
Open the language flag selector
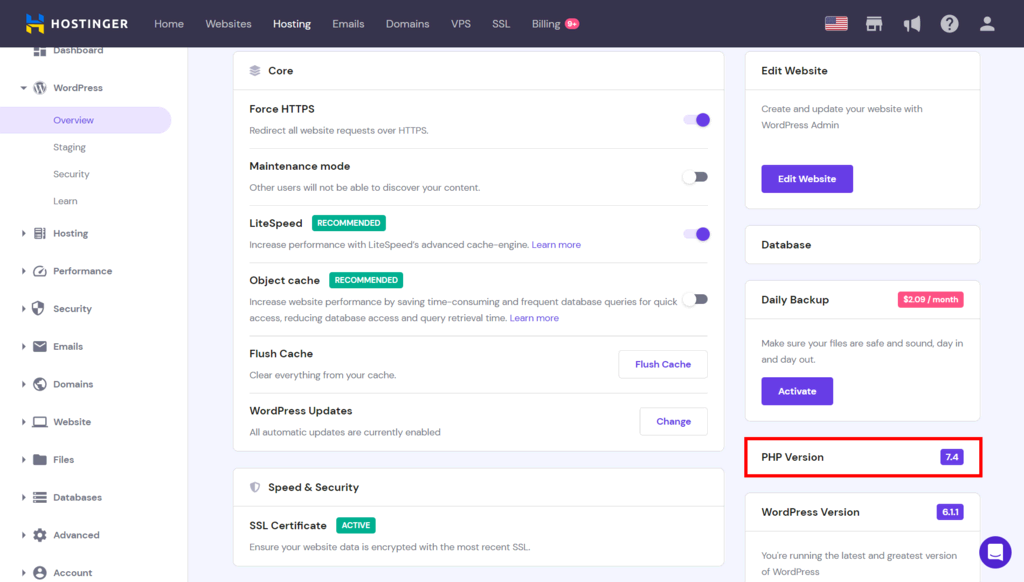pos(836,24)
